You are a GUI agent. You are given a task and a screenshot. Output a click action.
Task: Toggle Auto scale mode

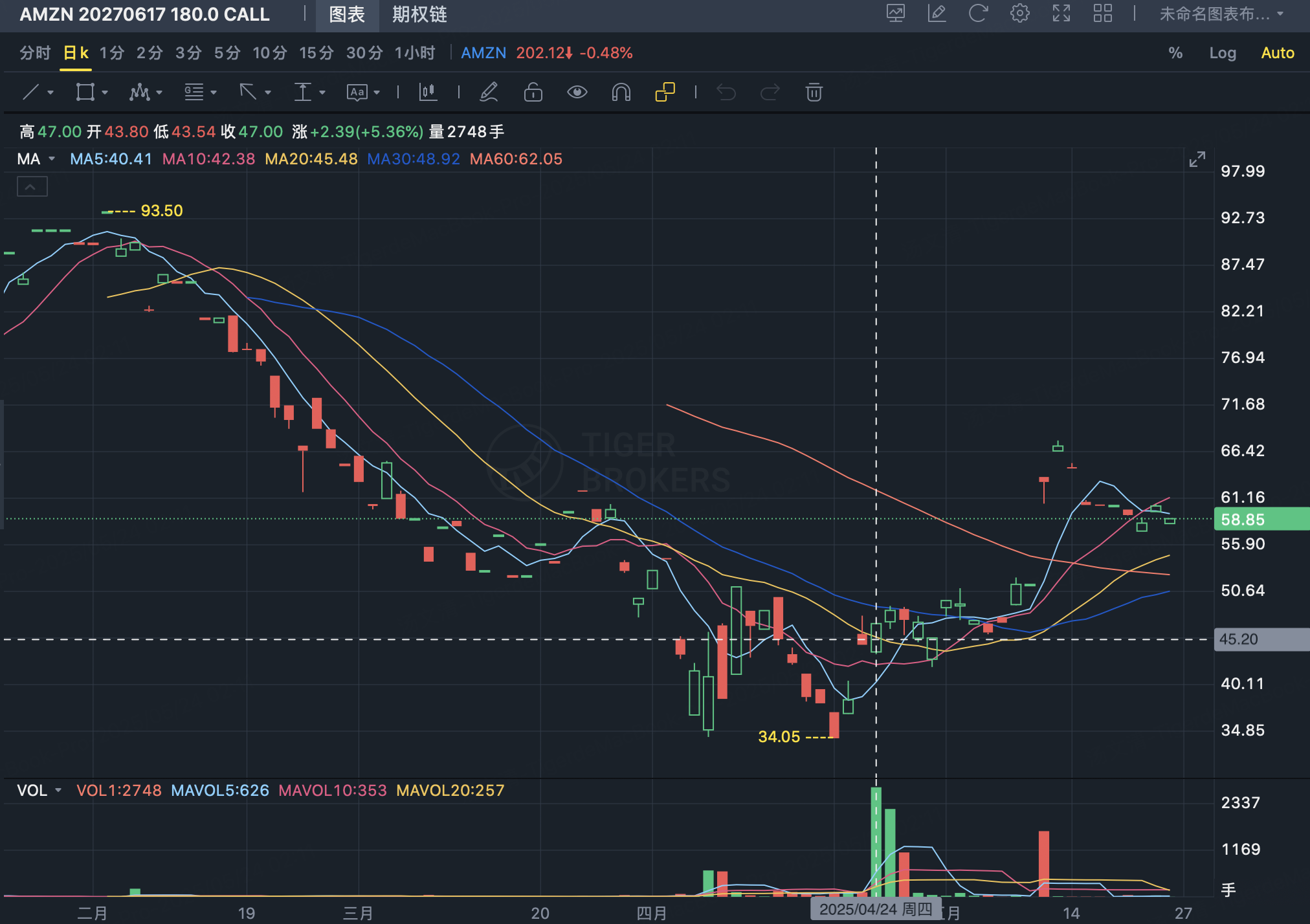coord(1278,53)
